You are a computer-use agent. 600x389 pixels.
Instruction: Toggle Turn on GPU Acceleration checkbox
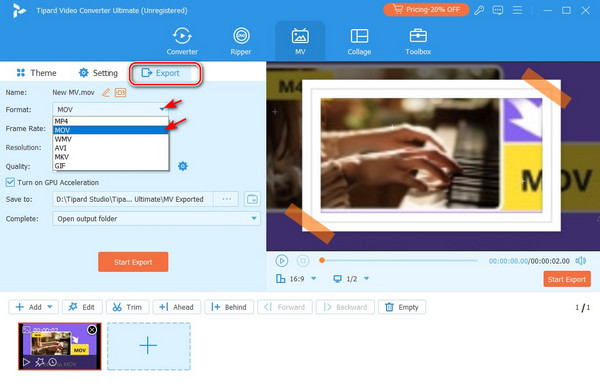[x=10, y=182]
